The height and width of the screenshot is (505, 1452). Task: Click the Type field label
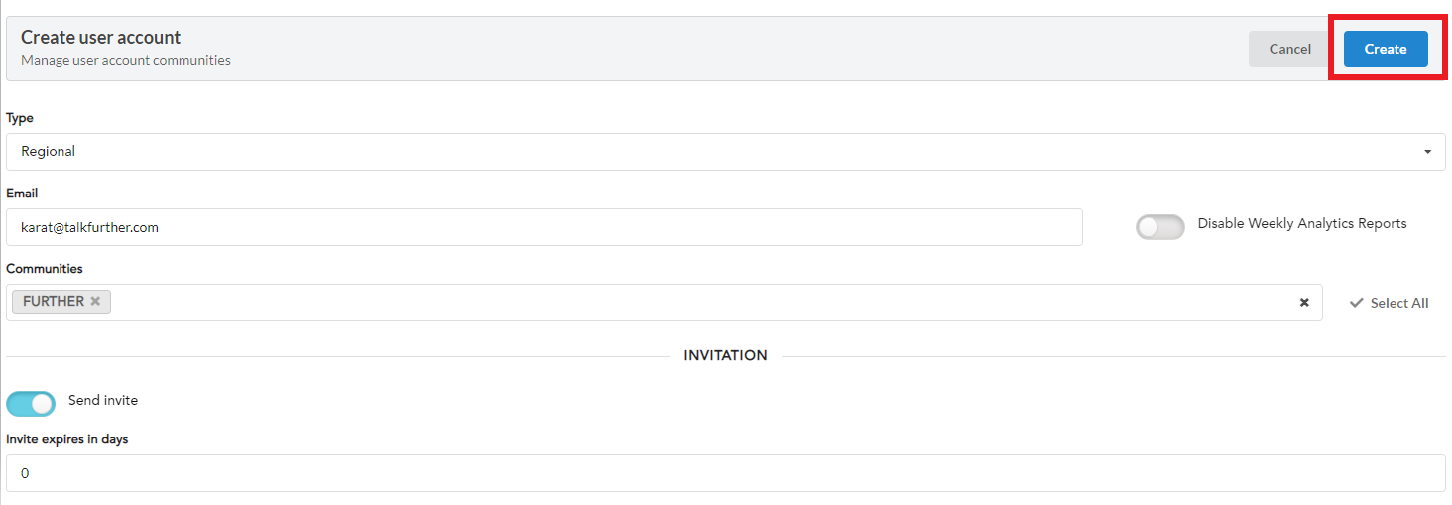pyautogui.click(x=20, y=118)
